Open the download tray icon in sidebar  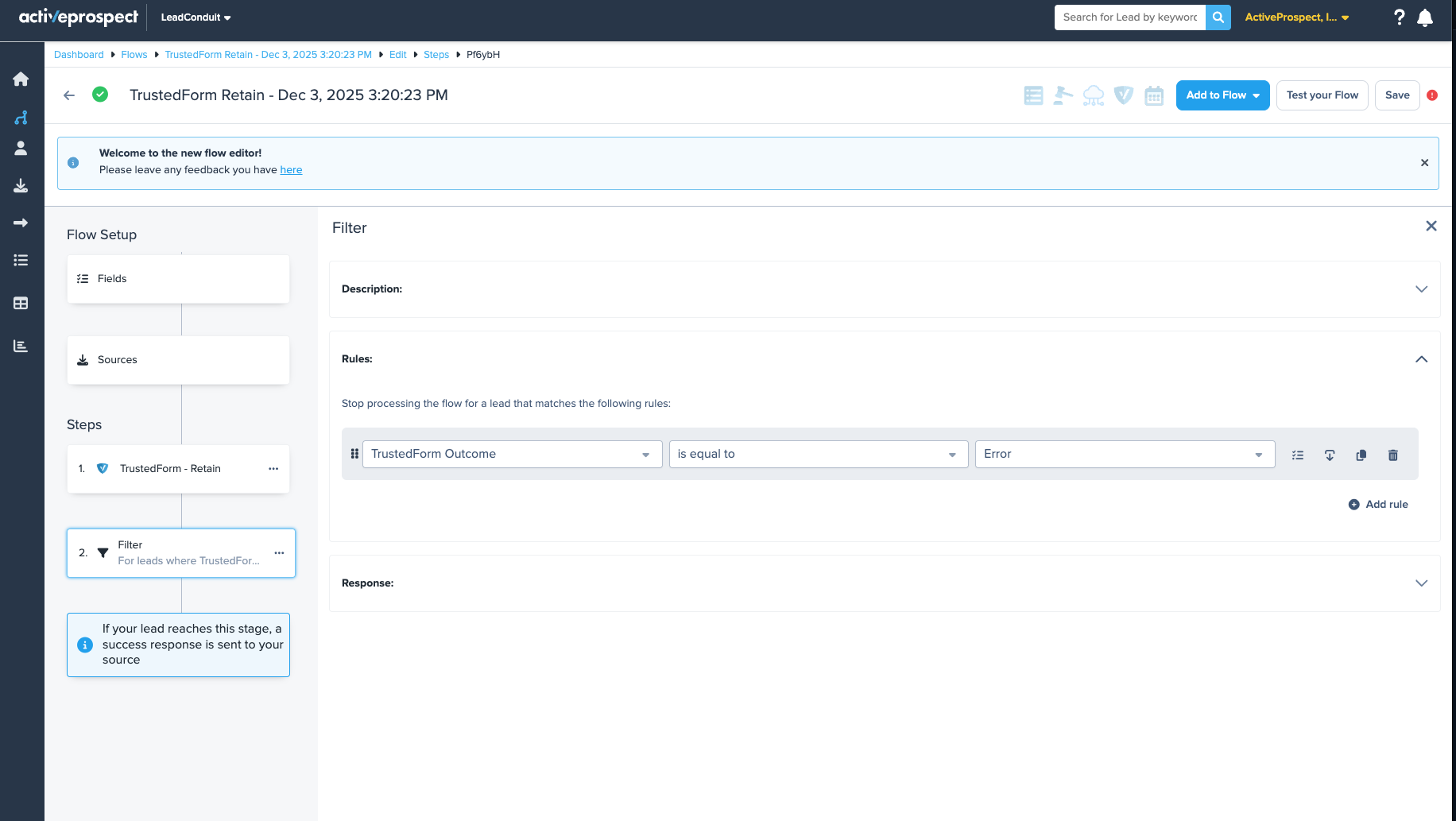click(21, 186)
